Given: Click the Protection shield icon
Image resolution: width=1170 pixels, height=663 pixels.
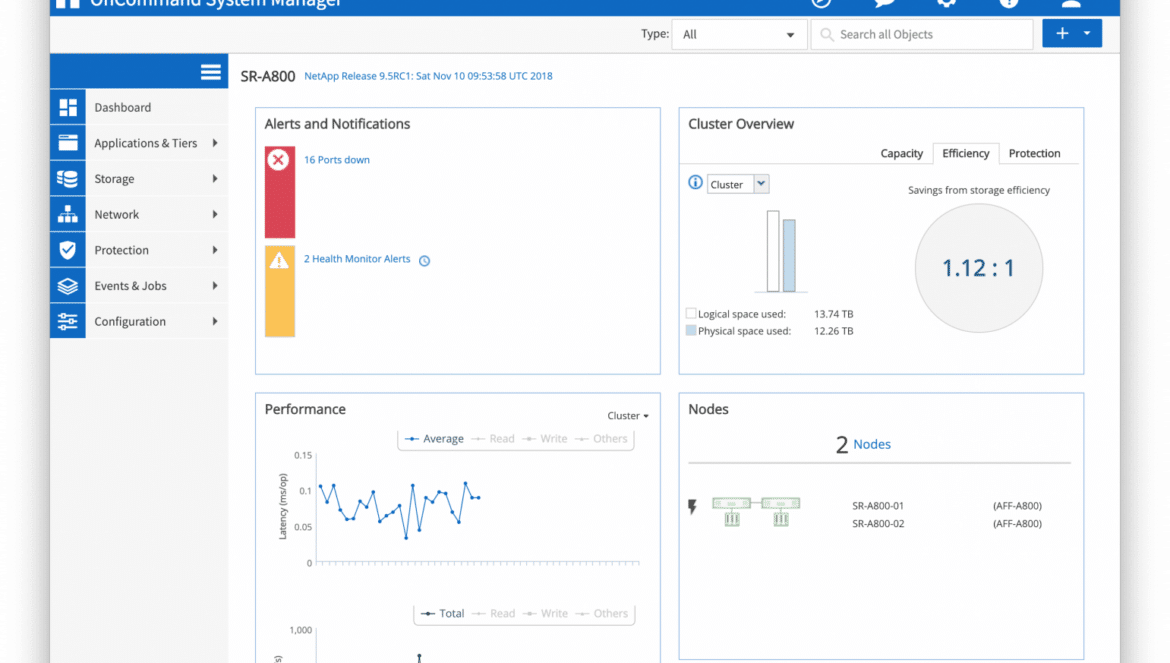Looking at the screenshot, I should (68, 250).
